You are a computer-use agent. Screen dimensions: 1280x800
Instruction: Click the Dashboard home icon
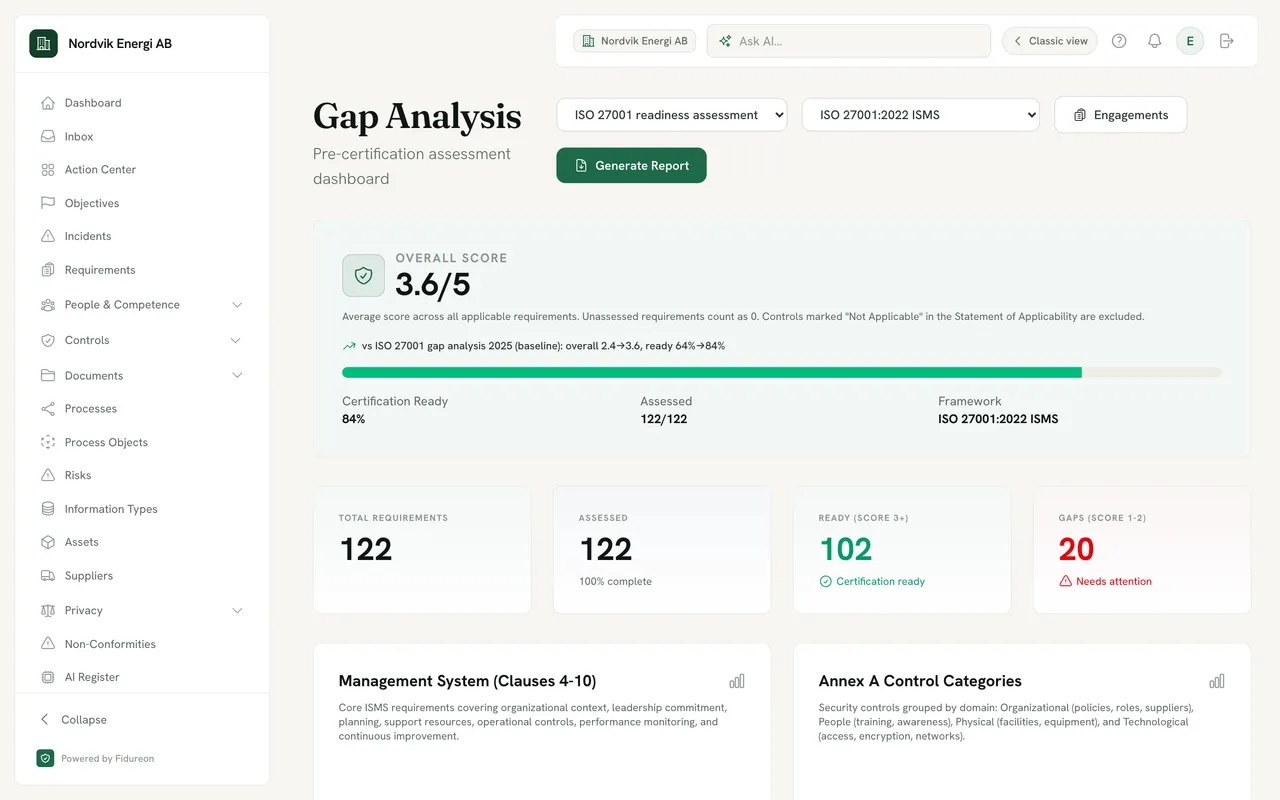point(48,103)
